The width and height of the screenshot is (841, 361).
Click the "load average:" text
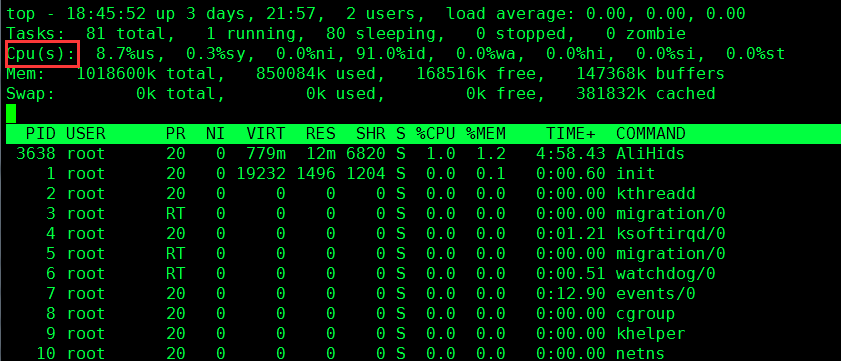(510, 14)
